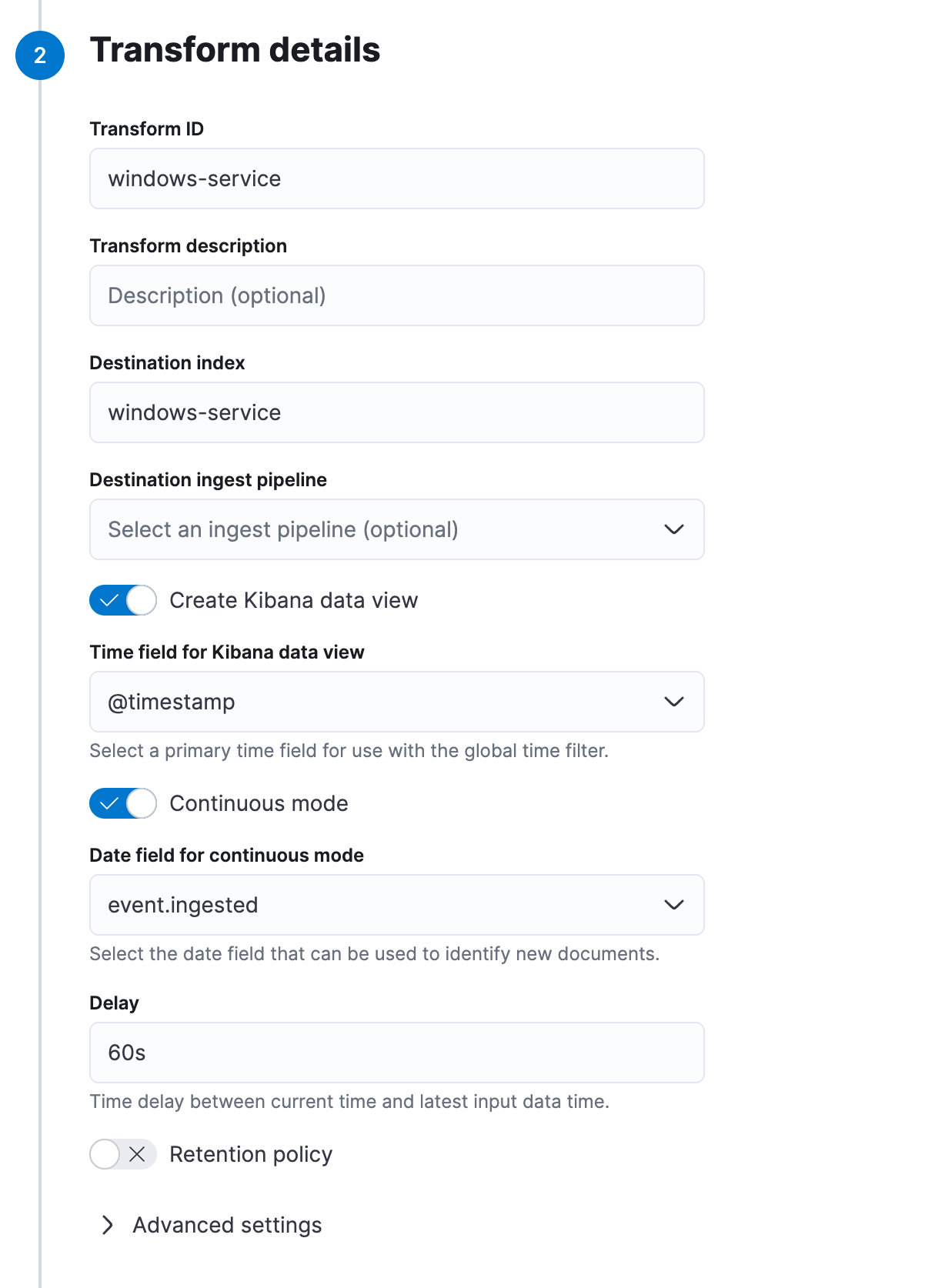Open Time field for Kibana data view dropdown

[x=385, y=702]
